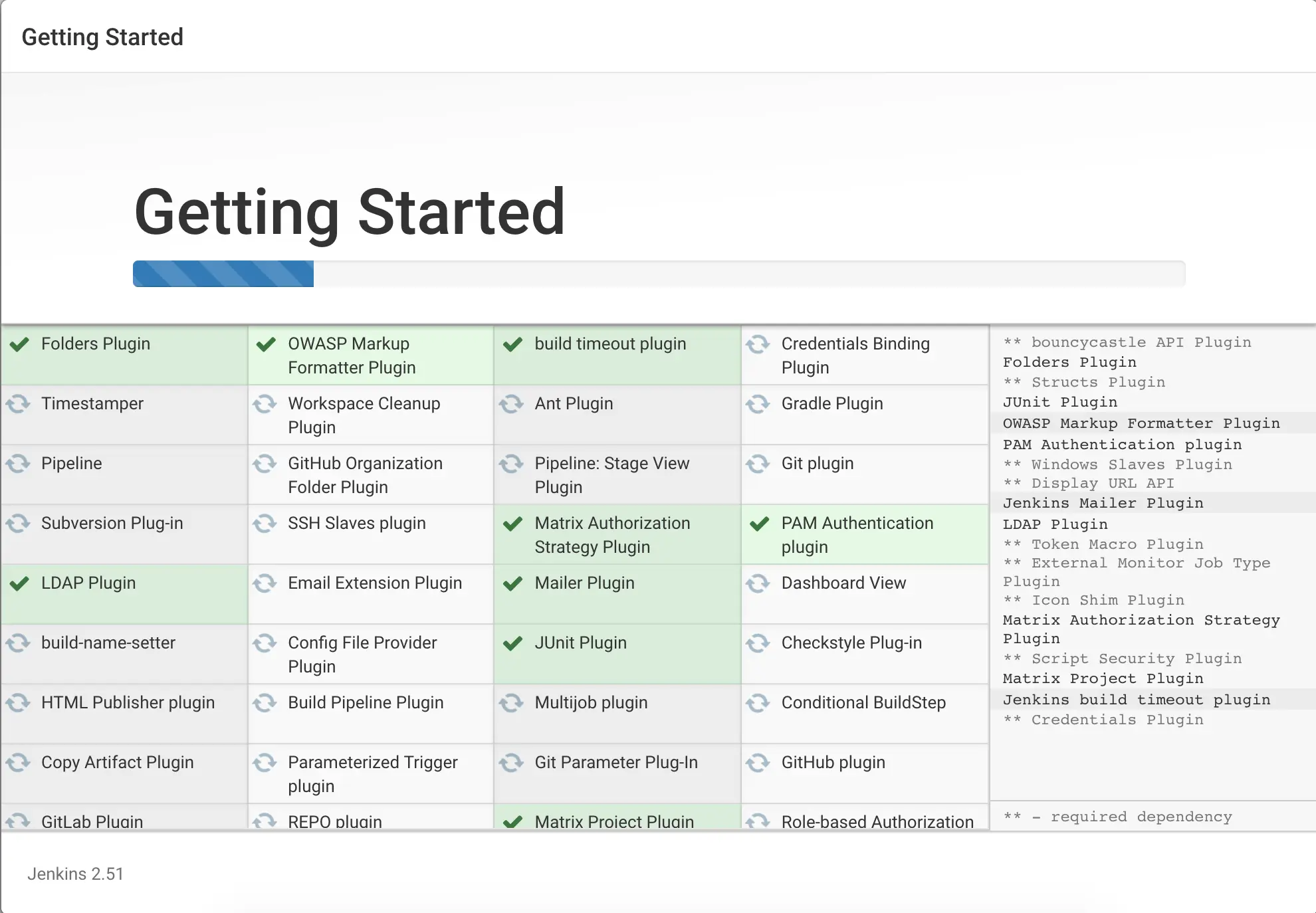
Task: Click the checkmark icon beside Mailer Plugin
Action: 512,583
